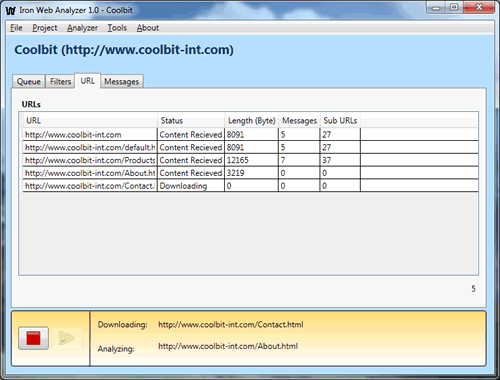Click the analyzing URL About.html in status bar

(x=228, y=346)
